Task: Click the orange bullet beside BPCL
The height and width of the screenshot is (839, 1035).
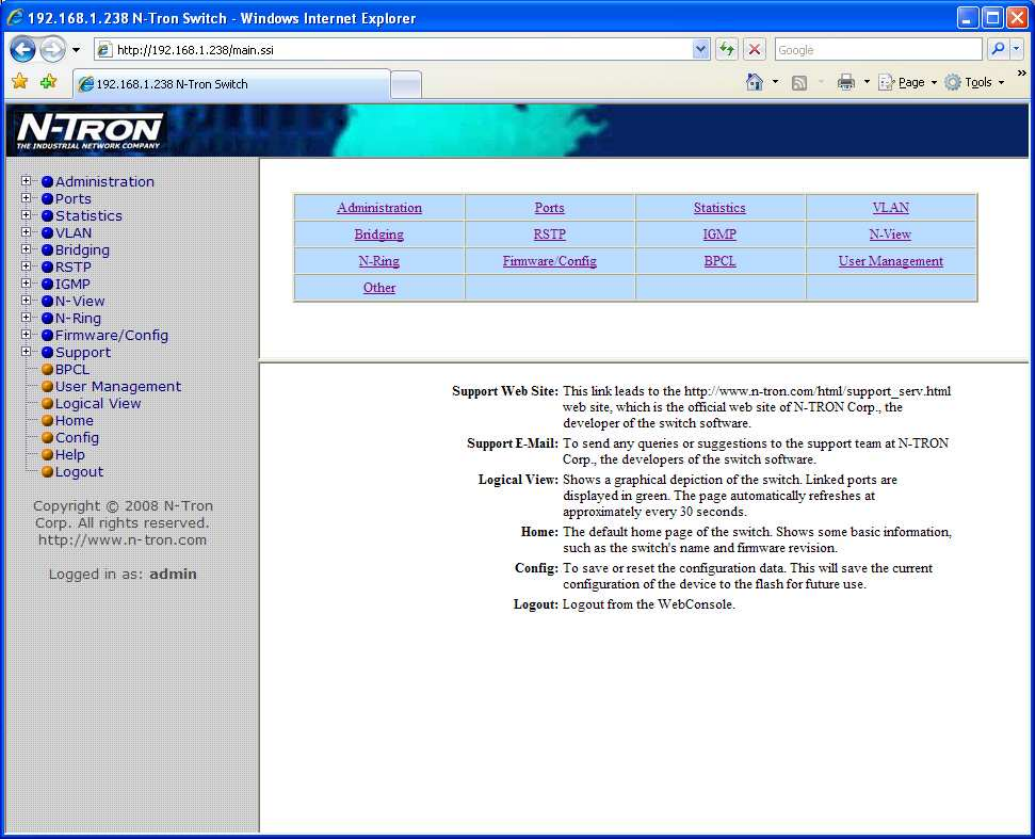Action: (47, 370)
